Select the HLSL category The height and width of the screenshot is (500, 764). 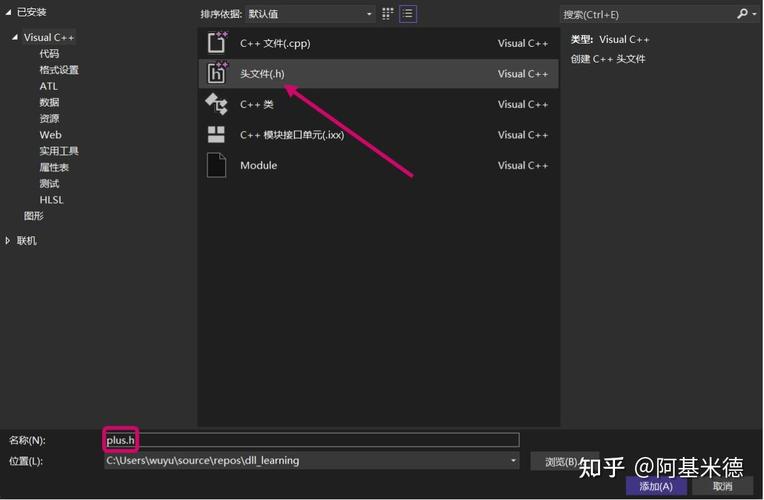coord(52,200)
